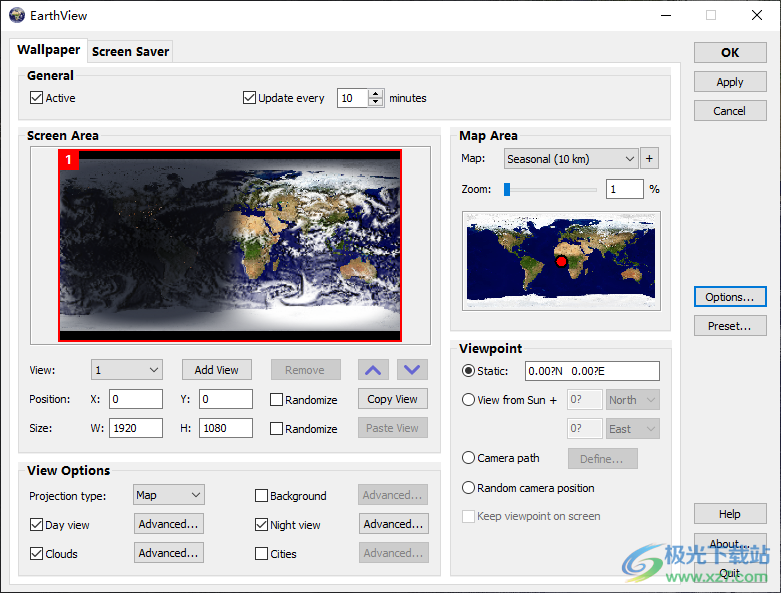Image resolution: width=781 pixels, height=593 pixels.
Task: Open the Projection type dropdown
Action: click(x=168, y=495)
